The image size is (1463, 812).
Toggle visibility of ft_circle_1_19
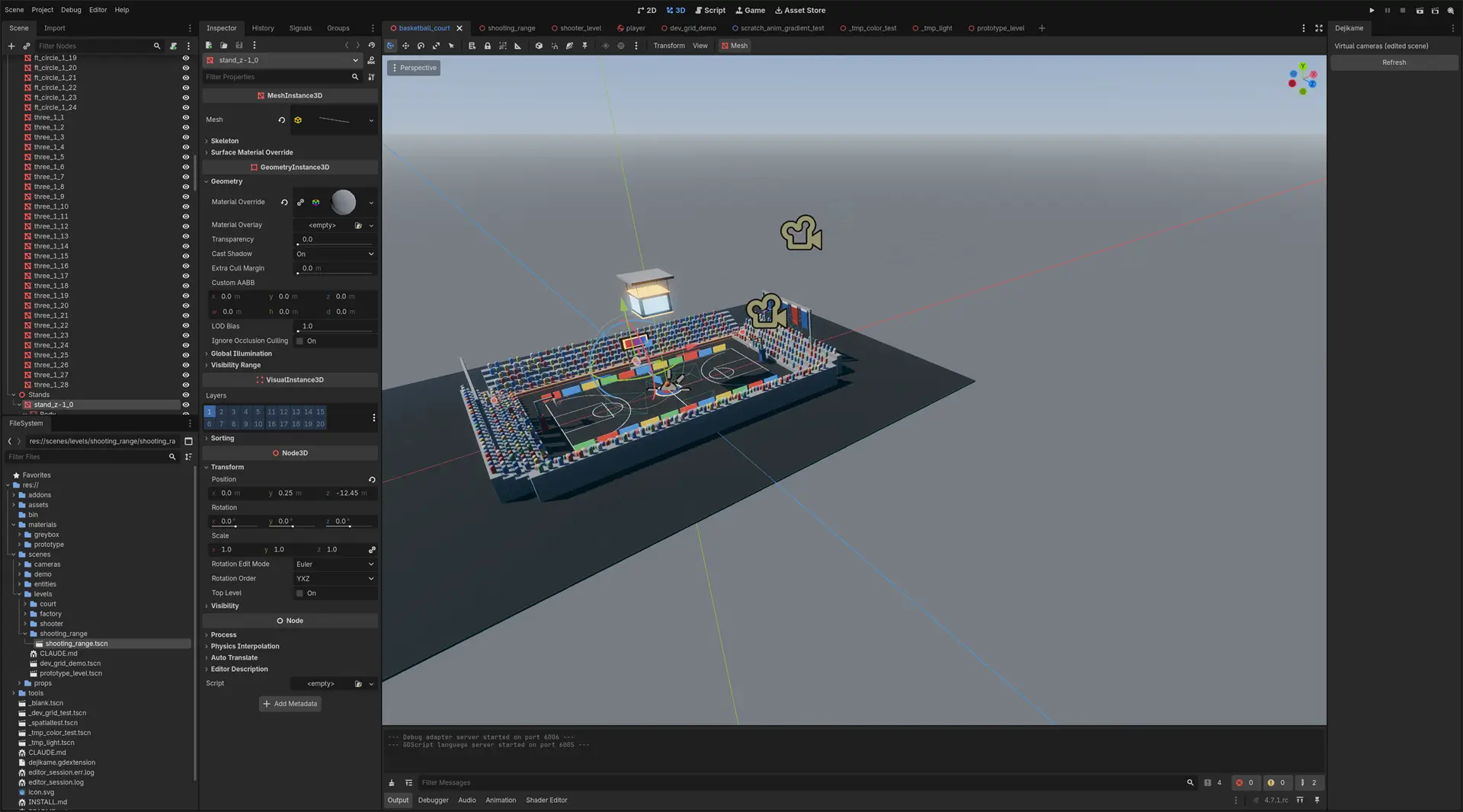tap(185, 58)
